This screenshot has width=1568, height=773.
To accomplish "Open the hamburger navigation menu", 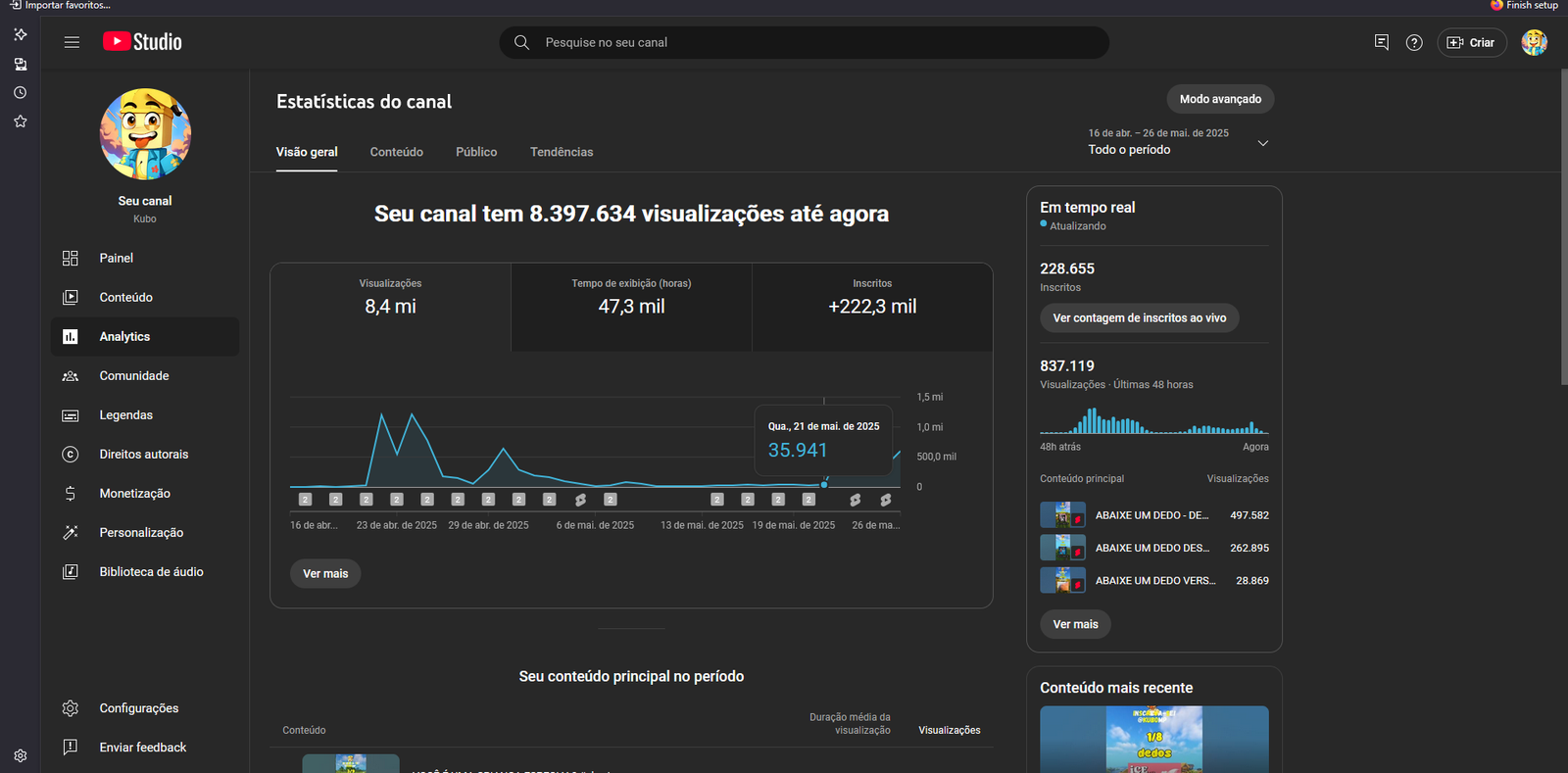I will coord(72,42).
